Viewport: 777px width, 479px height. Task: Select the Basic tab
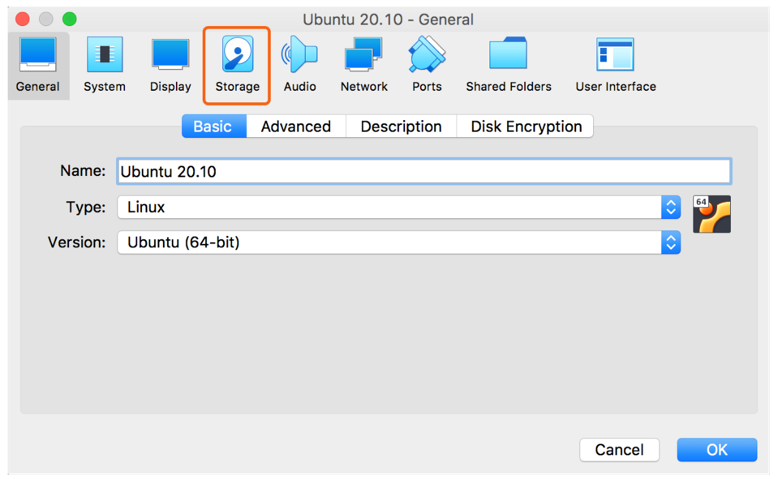[214, 126]
